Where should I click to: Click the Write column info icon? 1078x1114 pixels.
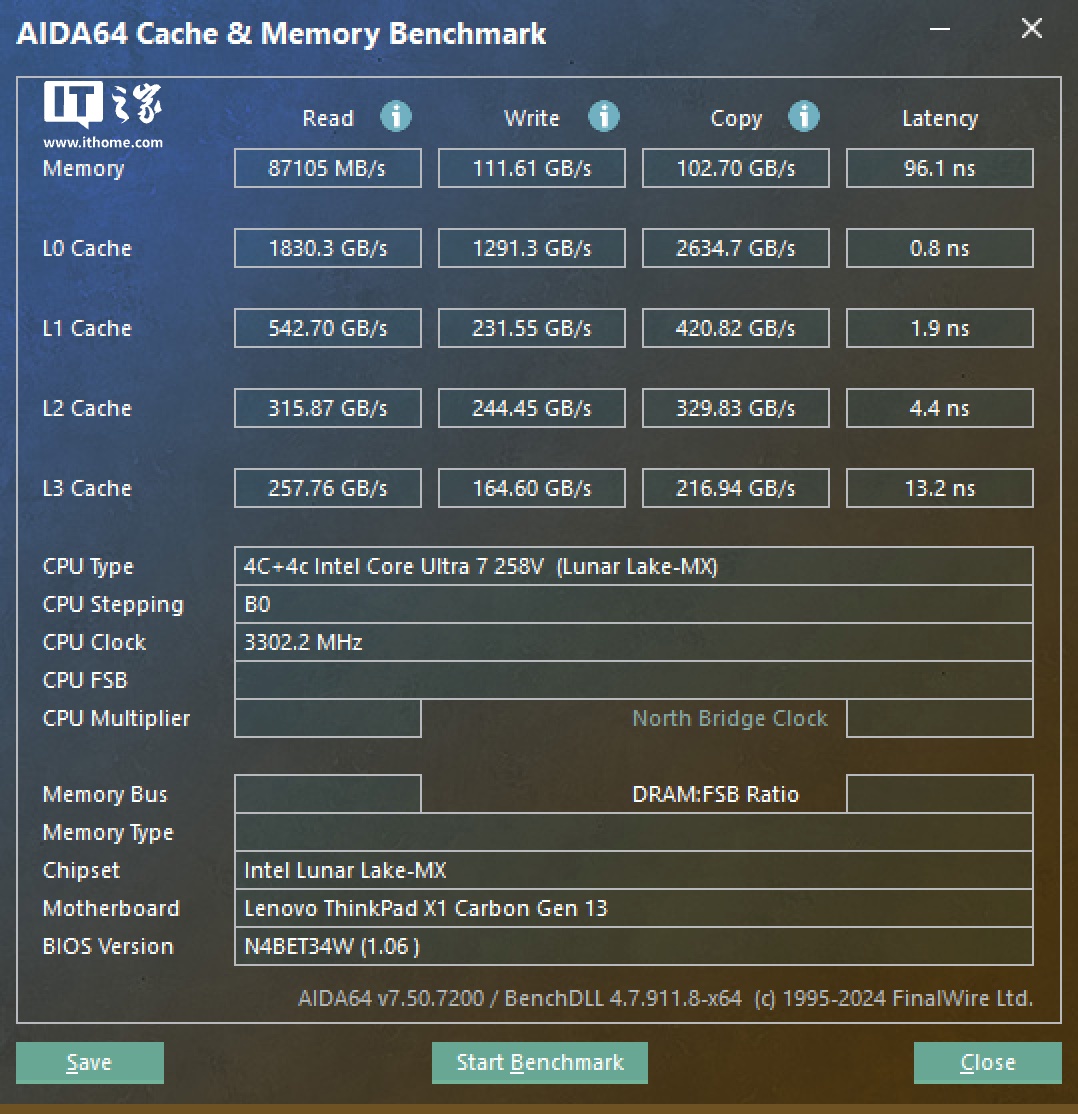coord(603,117)
